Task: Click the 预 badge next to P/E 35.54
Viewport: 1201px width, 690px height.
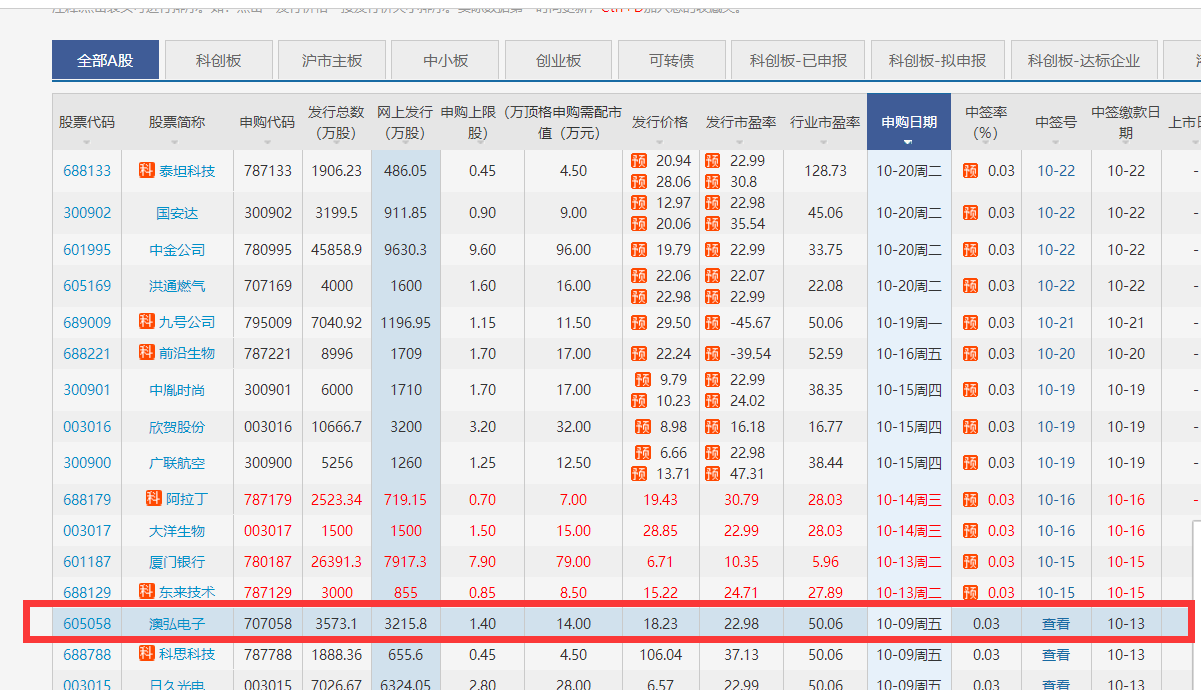Action: coord(712,224)
